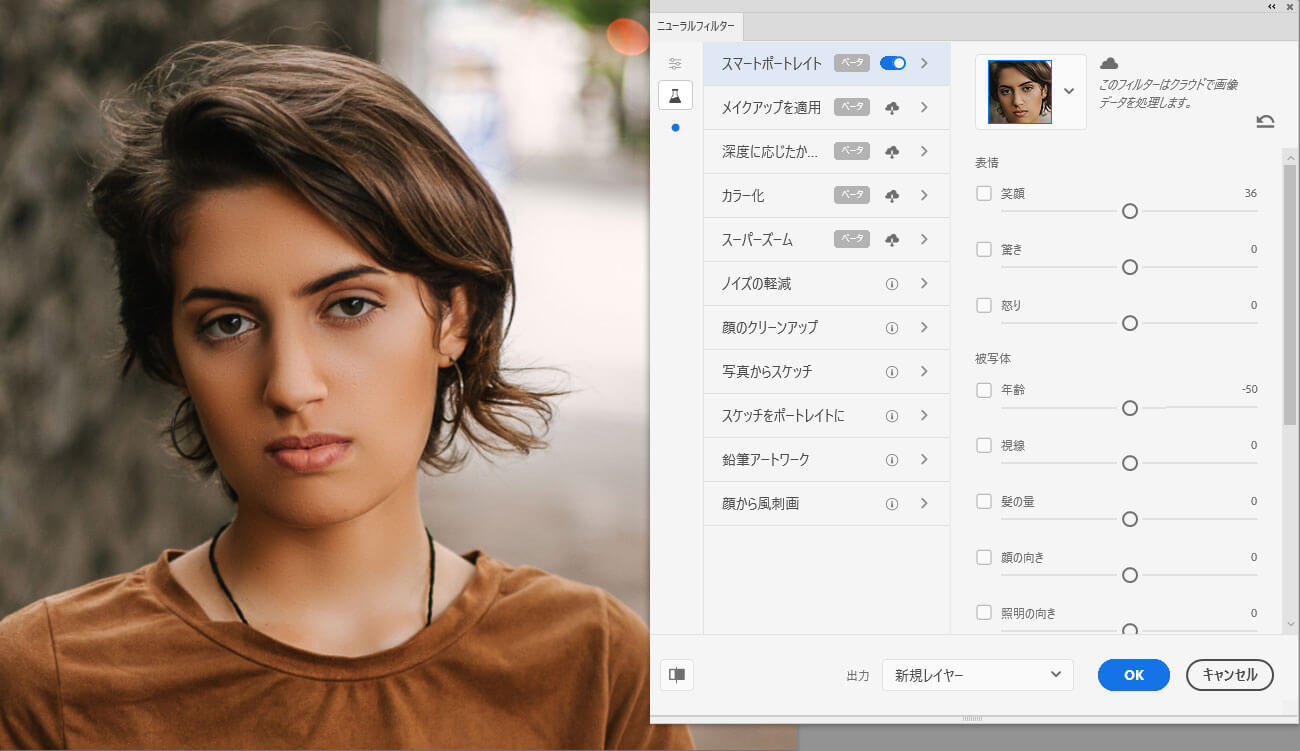Enable the 笑顔 checkbox
This screenshot has height=751, width=1300.
(984, 193)
